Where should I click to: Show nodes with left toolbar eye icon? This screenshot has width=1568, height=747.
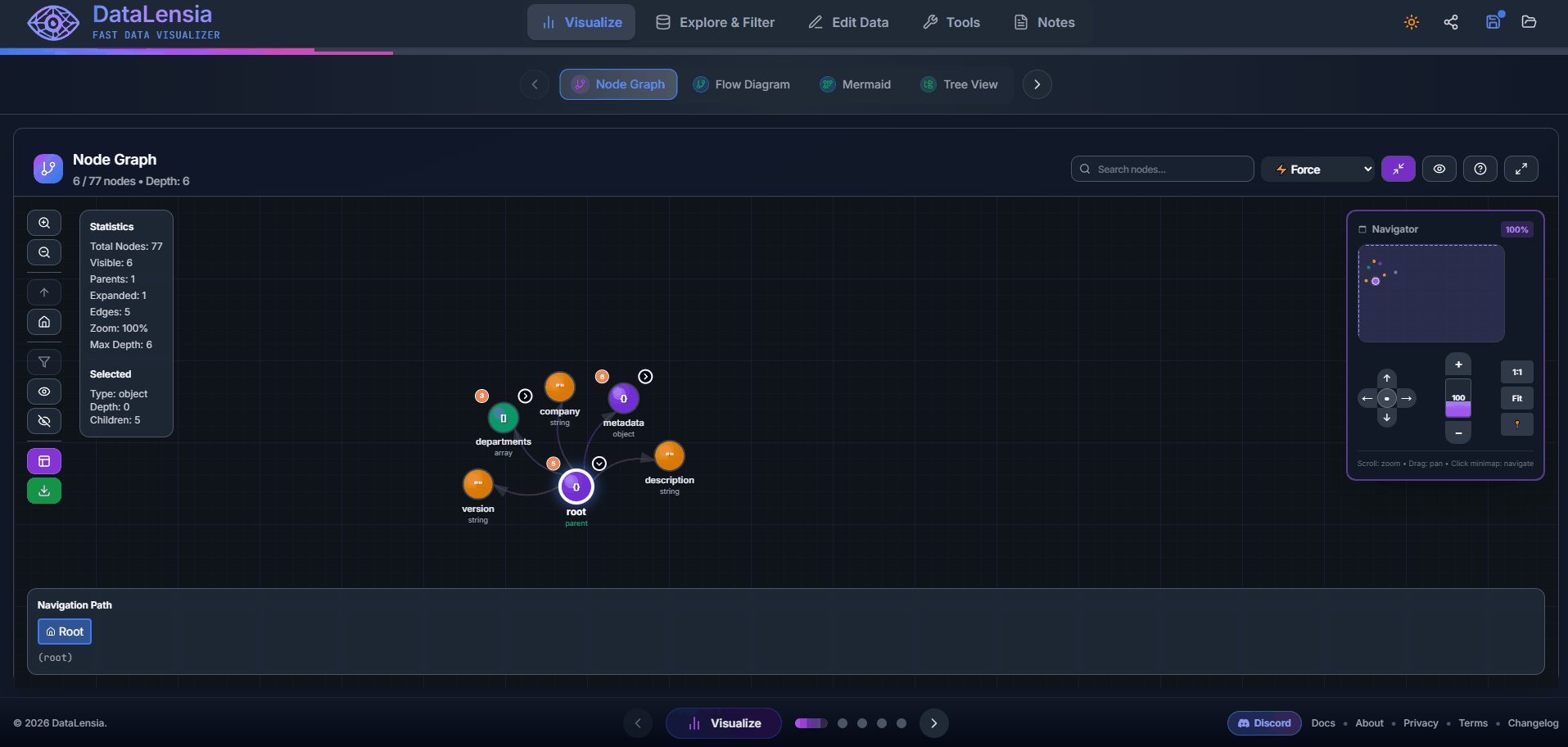point(44,392)
